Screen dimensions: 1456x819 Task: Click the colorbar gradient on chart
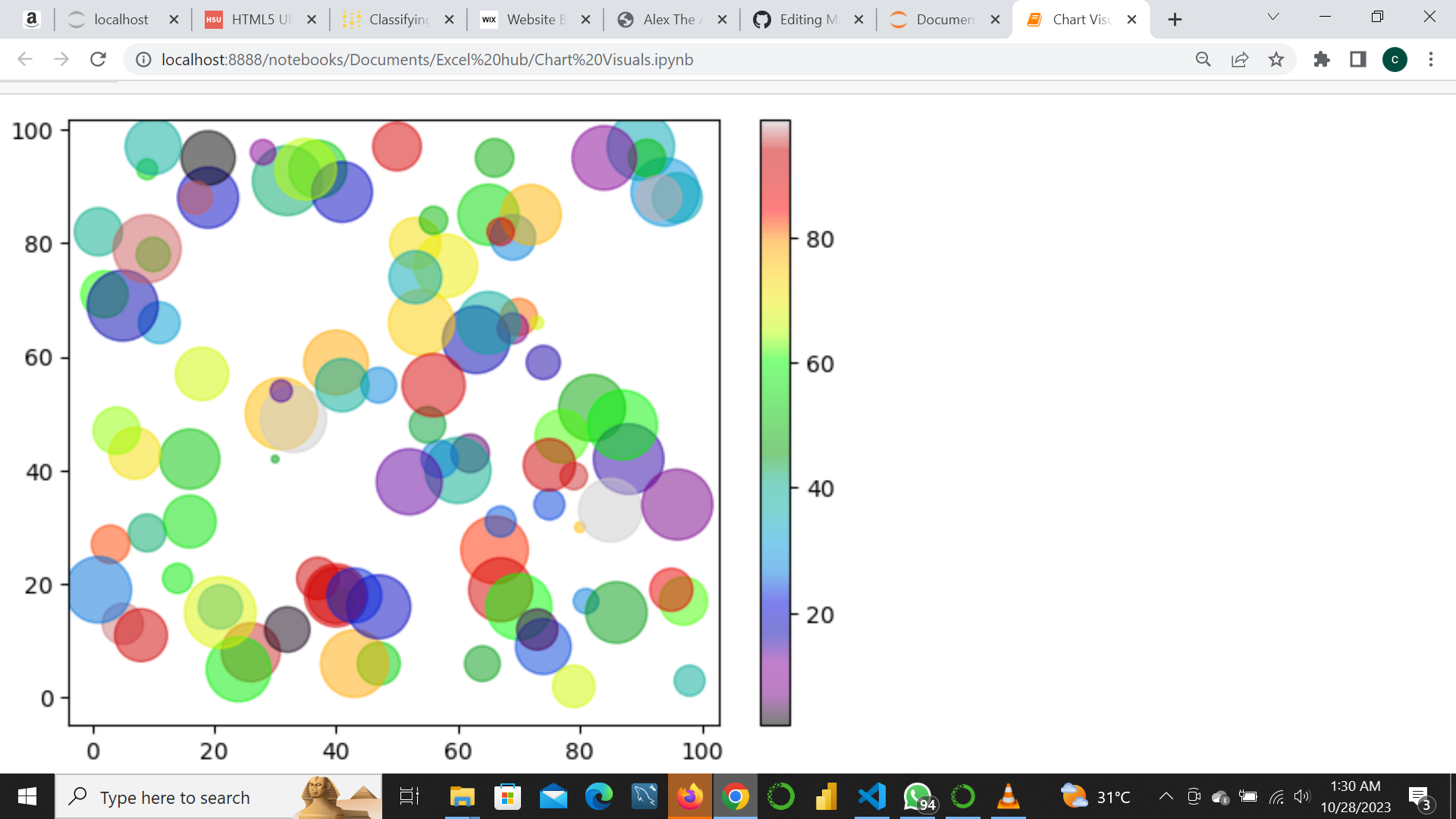coord(775,422)
